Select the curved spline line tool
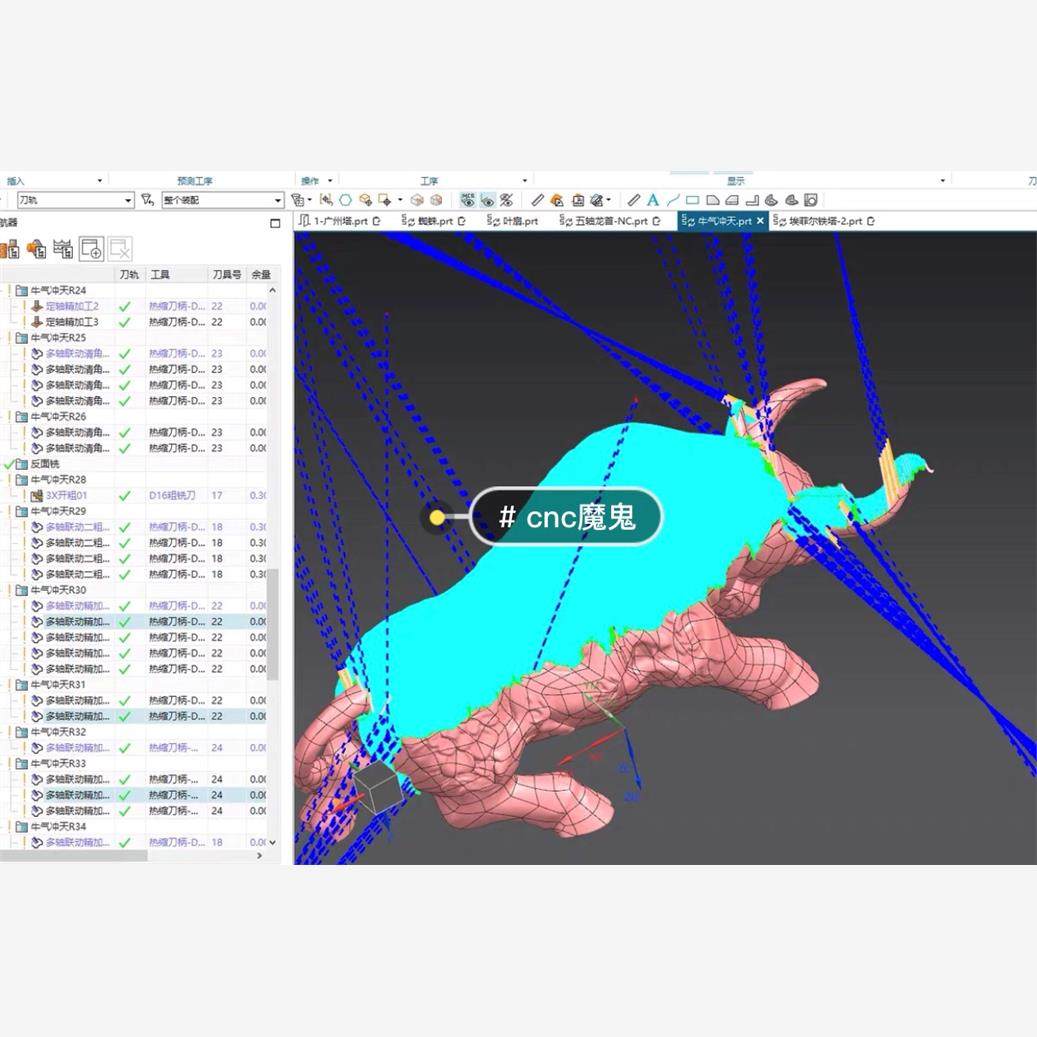 click(x=673, y=200)
